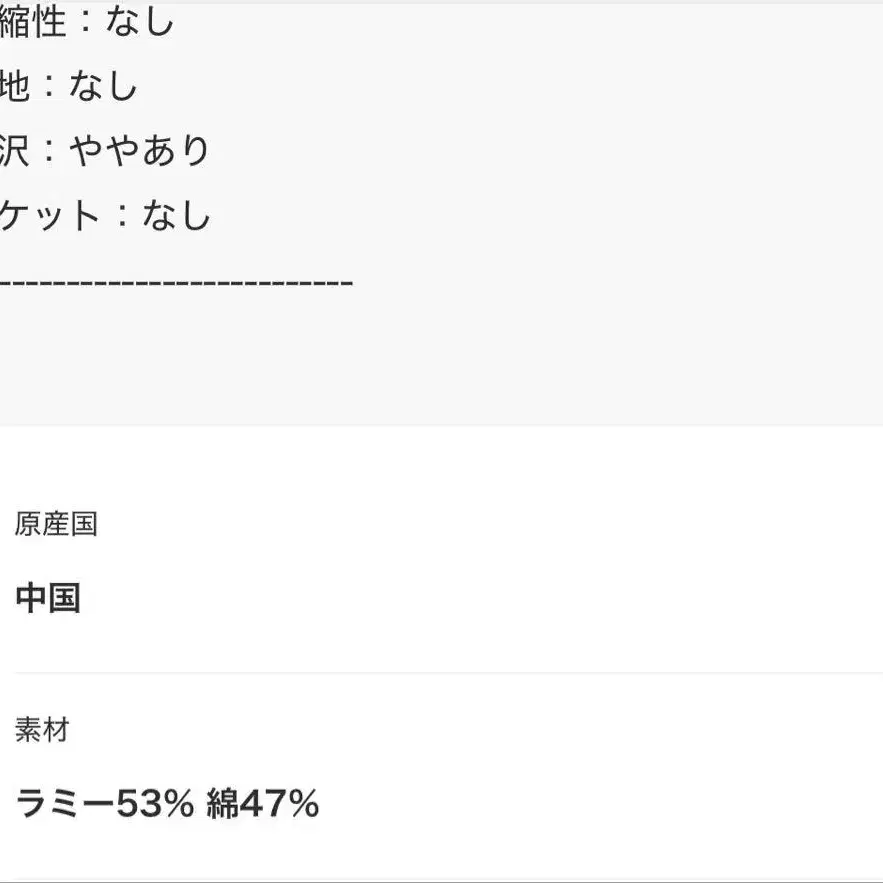Click the word ややあり in description
Image resolution: width=883 pixels, height=883 pixels.
(141, 150)
